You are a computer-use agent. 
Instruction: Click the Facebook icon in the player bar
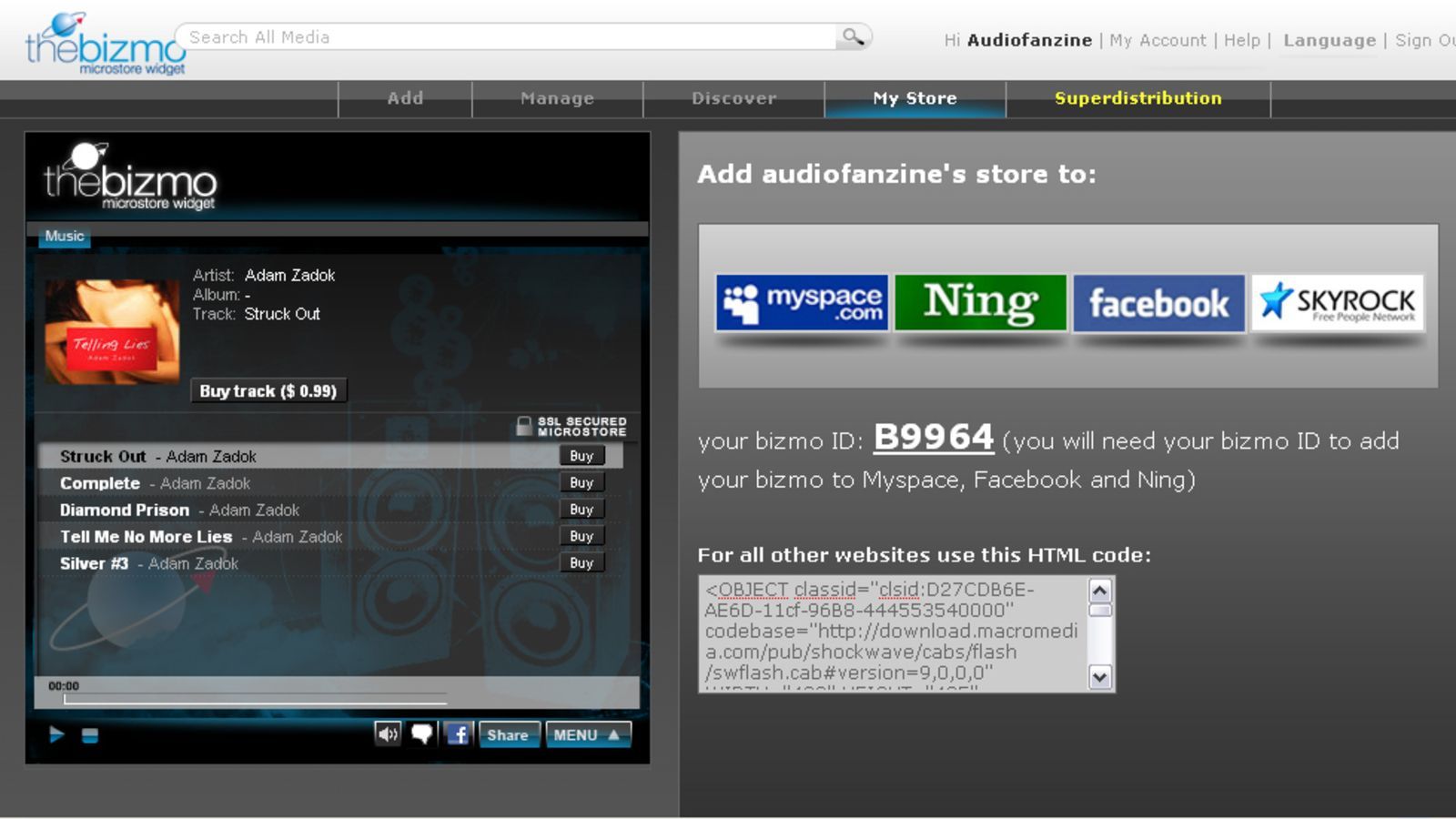tap(458, 734)
